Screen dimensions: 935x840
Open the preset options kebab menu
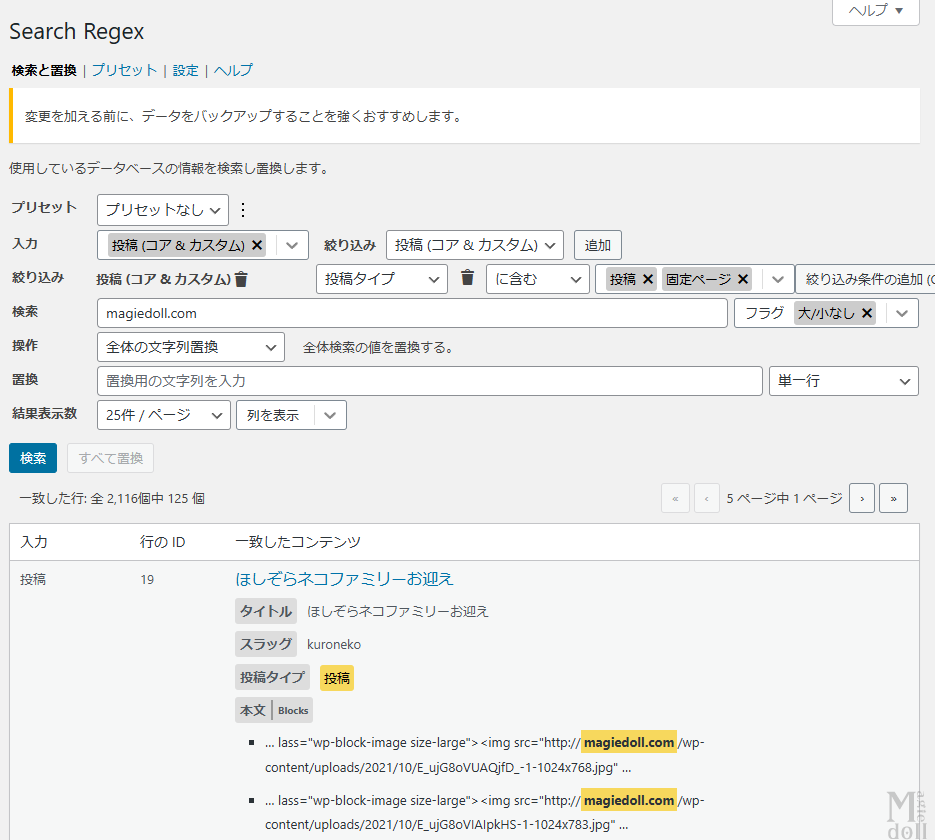(x=242, y=210)
